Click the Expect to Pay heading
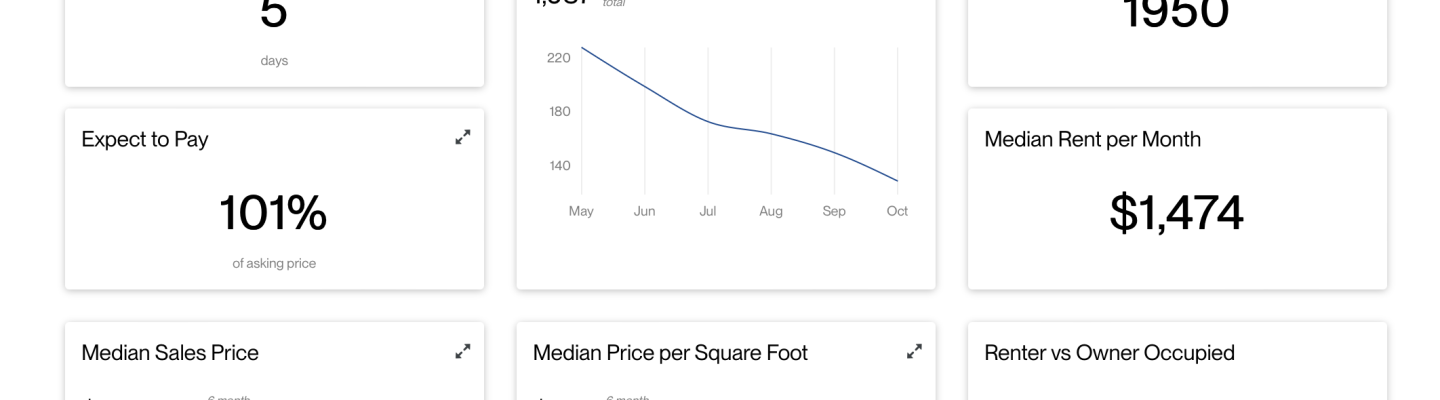Viewport: 1440px width, 400px height. coord(145,139)
